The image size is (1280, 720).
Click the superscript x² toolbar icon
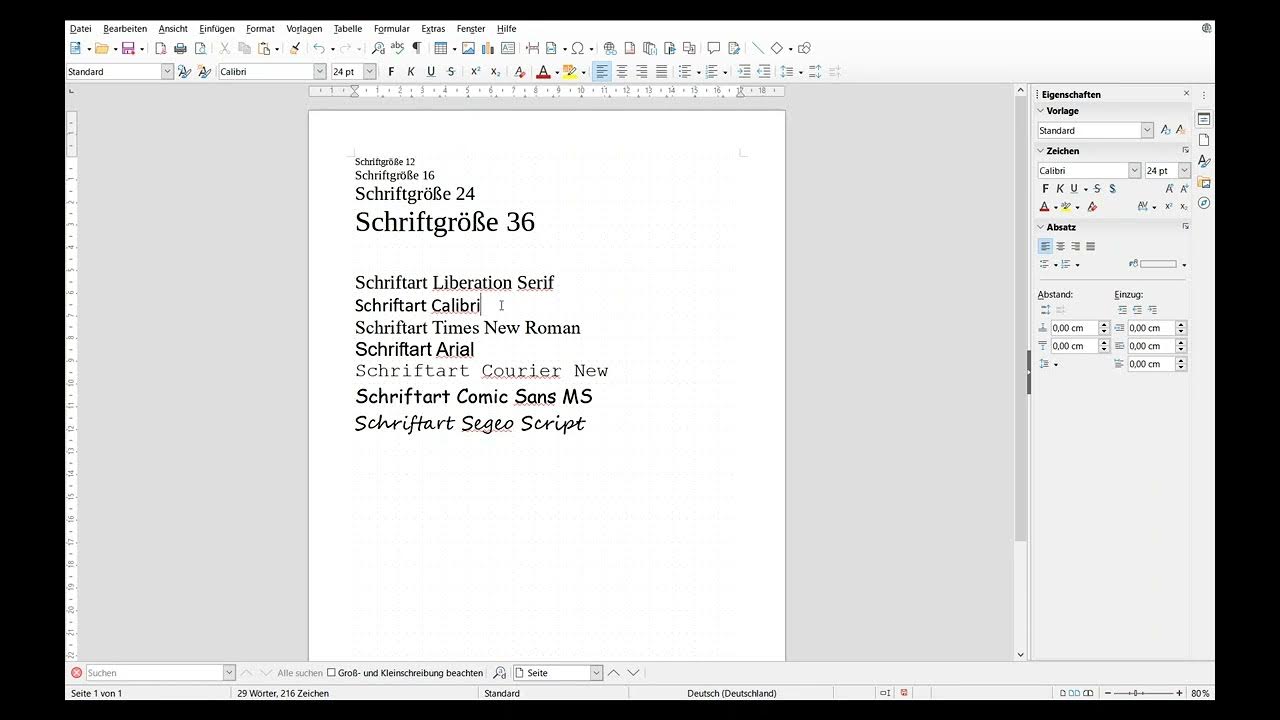coord(475,72)
